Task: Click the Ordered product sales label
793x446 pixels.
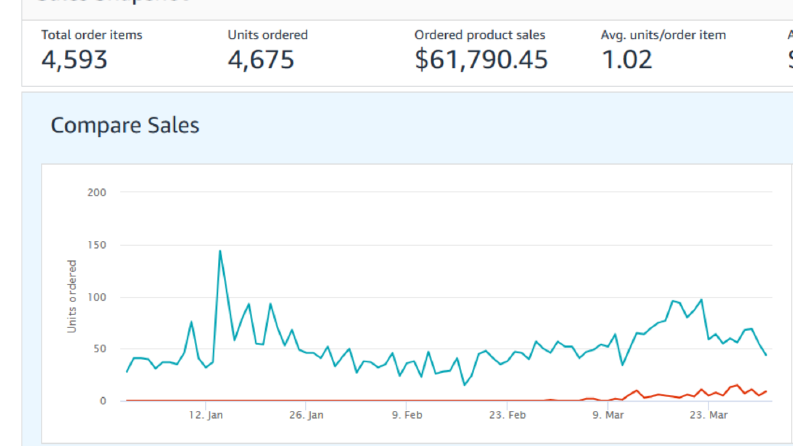Action: coord(479,35)
